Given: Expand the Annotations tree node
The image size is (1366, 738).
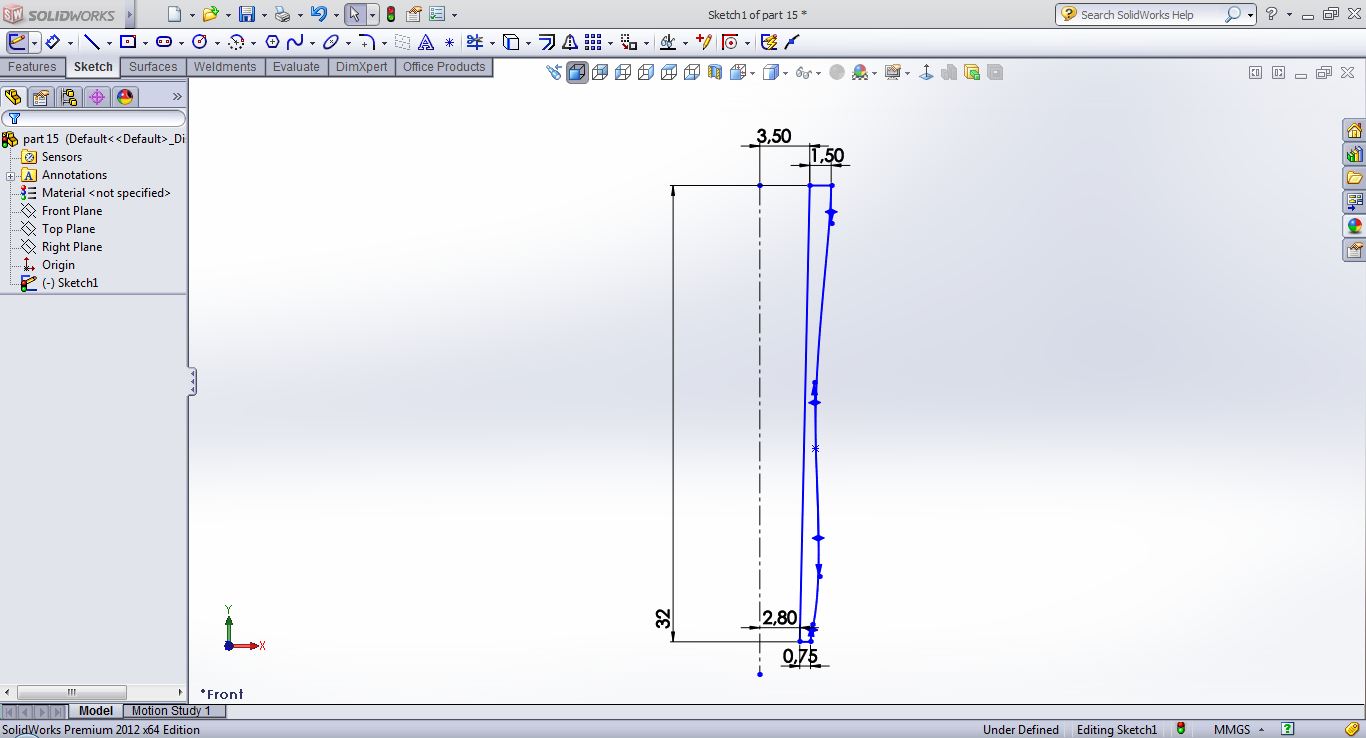Looking at the screenshot, I should tap(10, 176).
